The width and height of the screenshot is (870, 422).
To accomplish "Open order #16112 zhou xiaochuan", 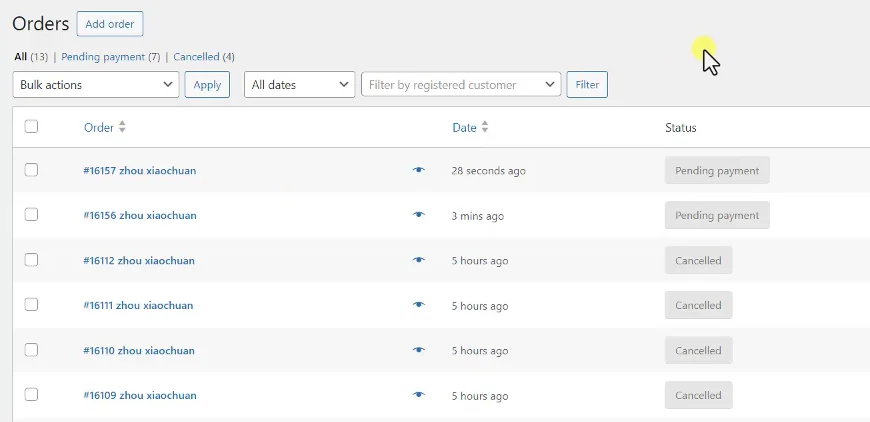I will pos(139,261).
